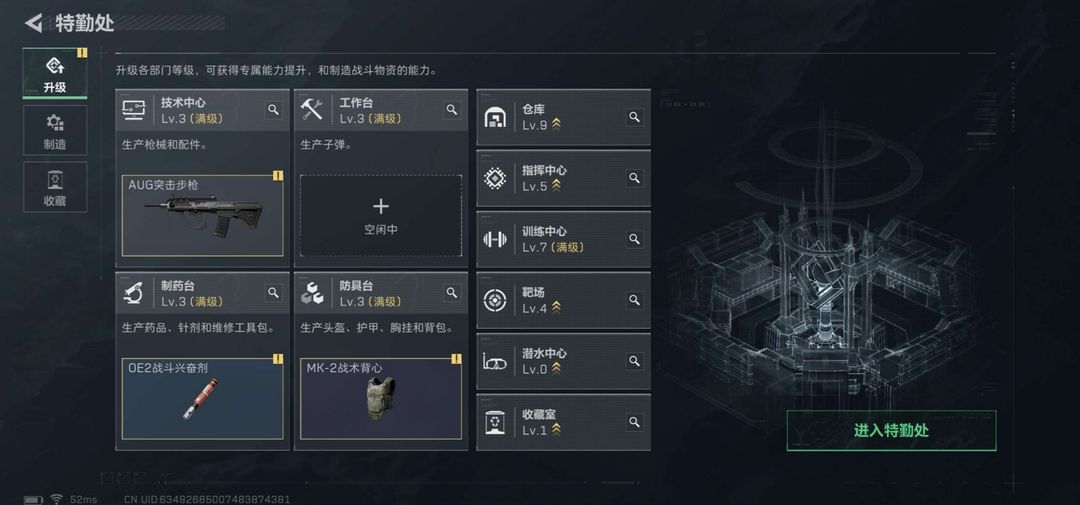
Task: Add production in the empty 空闲中 slot
Action: coord(381,216)
